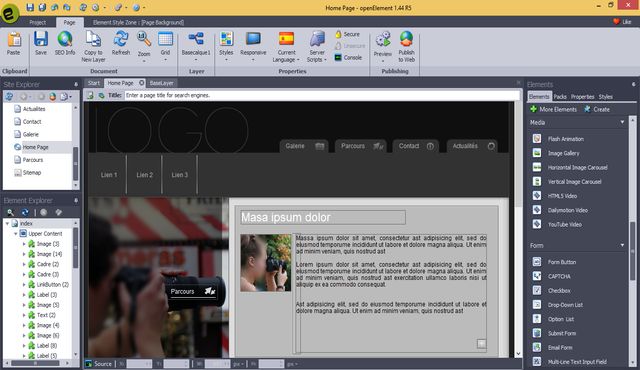Open the Current Language dropdown arrow

pyautogui.click(x=298, y=60)
